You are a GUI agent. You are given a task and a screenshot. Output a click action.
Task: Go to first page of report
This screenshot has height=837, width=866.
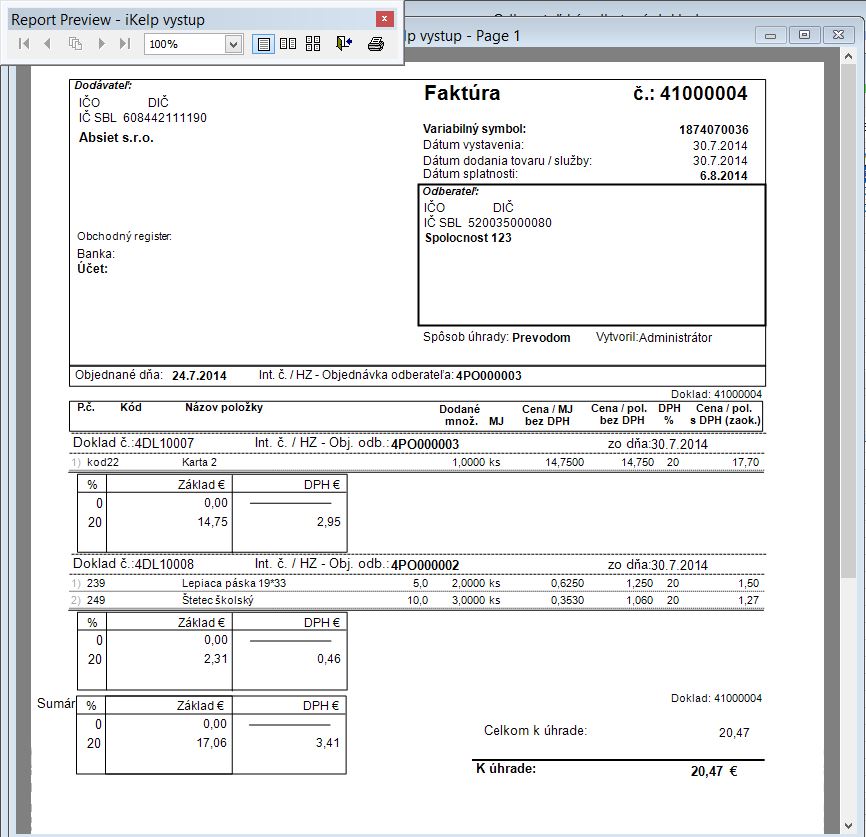24,44
